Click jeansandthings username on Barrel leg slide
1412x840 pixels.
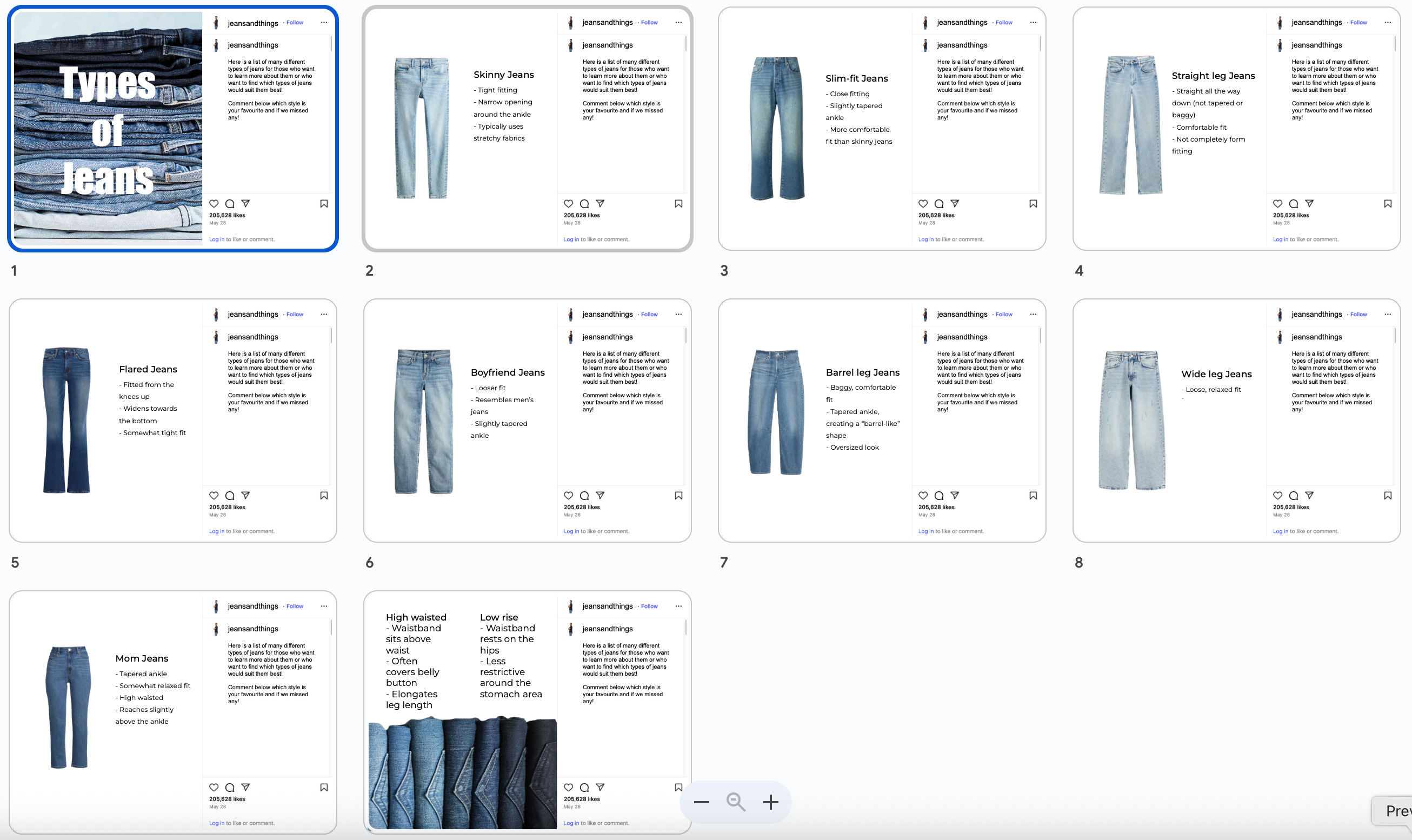962,314
